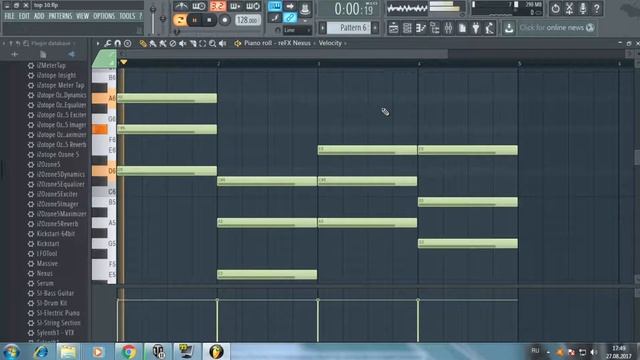The image size is (640, 360).
Task: Click the 128 tempo field
Action: point(247,20)
